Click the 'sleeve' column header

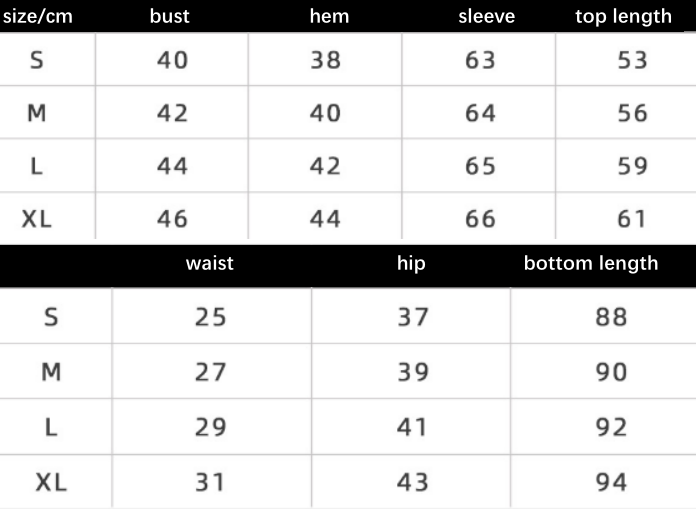click(x=486, y=16)
